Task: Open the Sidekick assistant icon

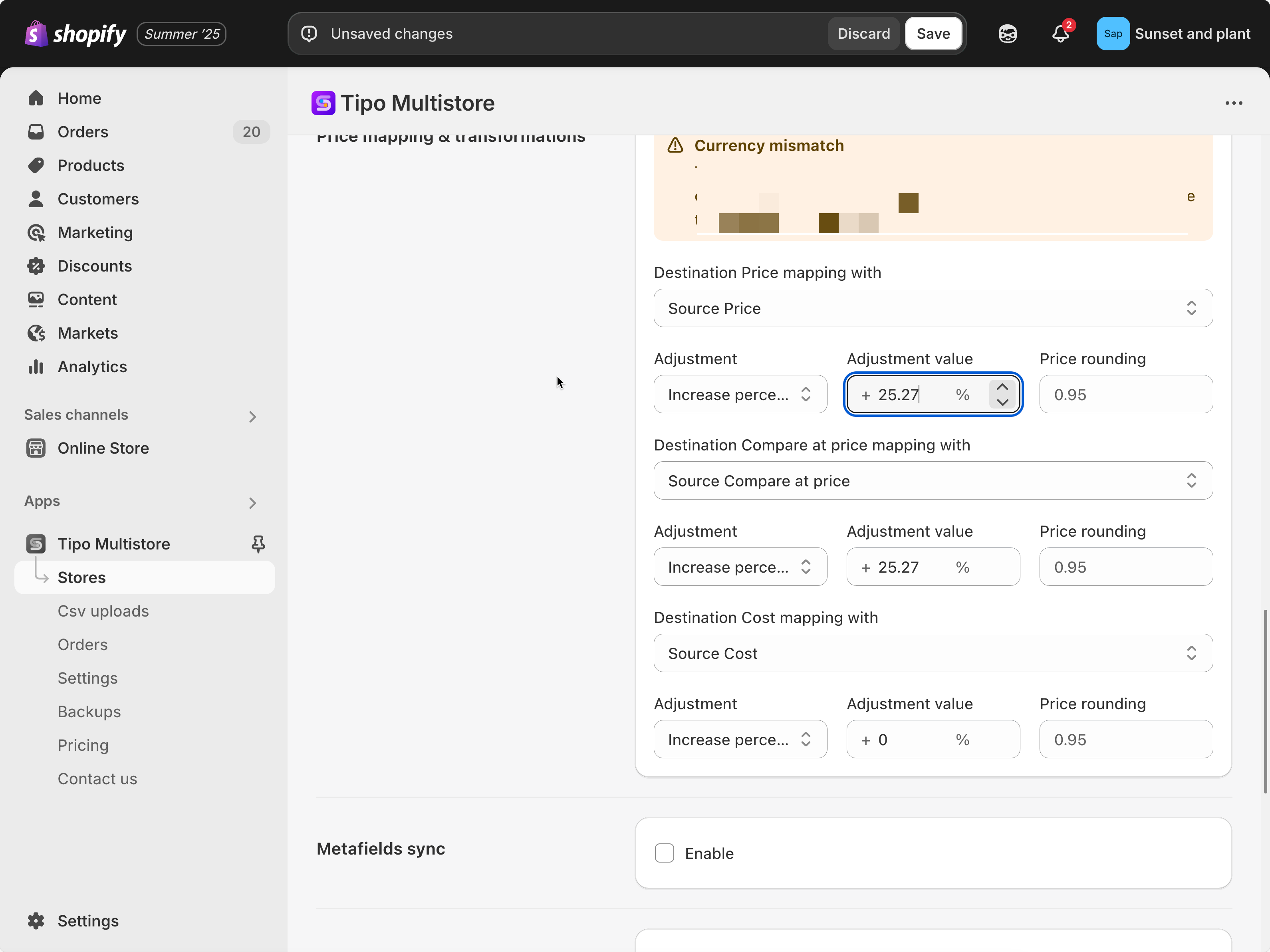Action: click(x=1008, y=34)
